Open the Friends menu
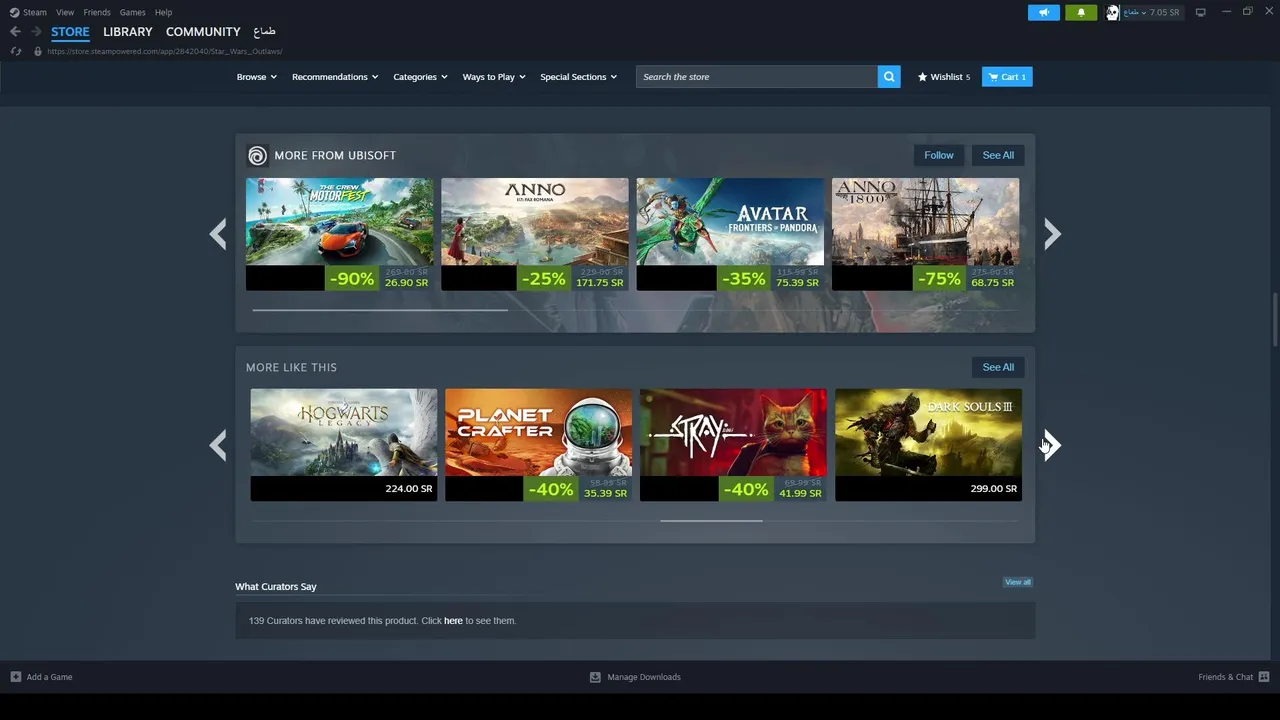The image size is (1280, 720). click(x=97, y=12)
